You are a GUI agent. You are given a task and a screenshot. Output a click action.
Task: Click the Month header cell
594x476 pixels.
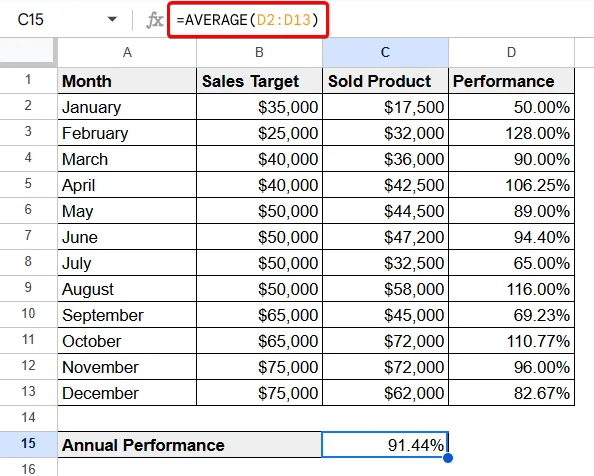pos(127,81)
